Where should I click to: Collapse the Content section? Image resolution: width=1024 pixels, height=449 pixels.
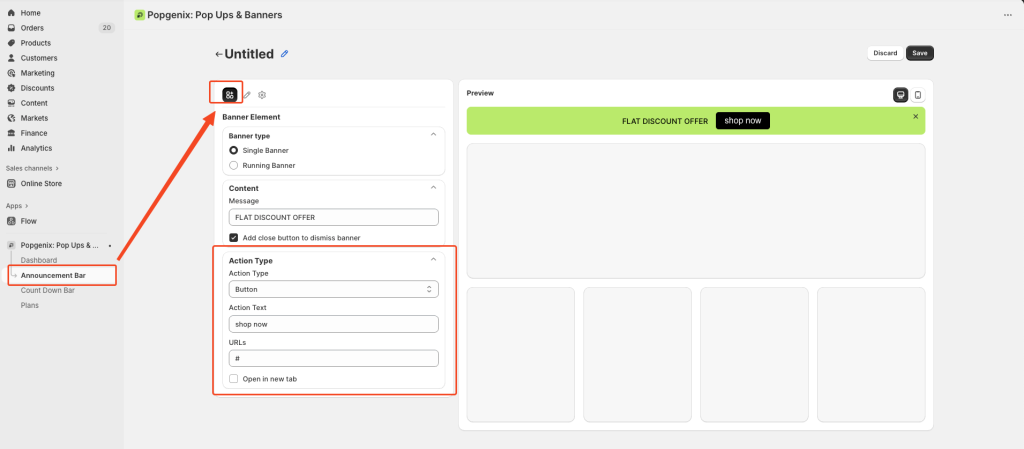click(433, 187)
